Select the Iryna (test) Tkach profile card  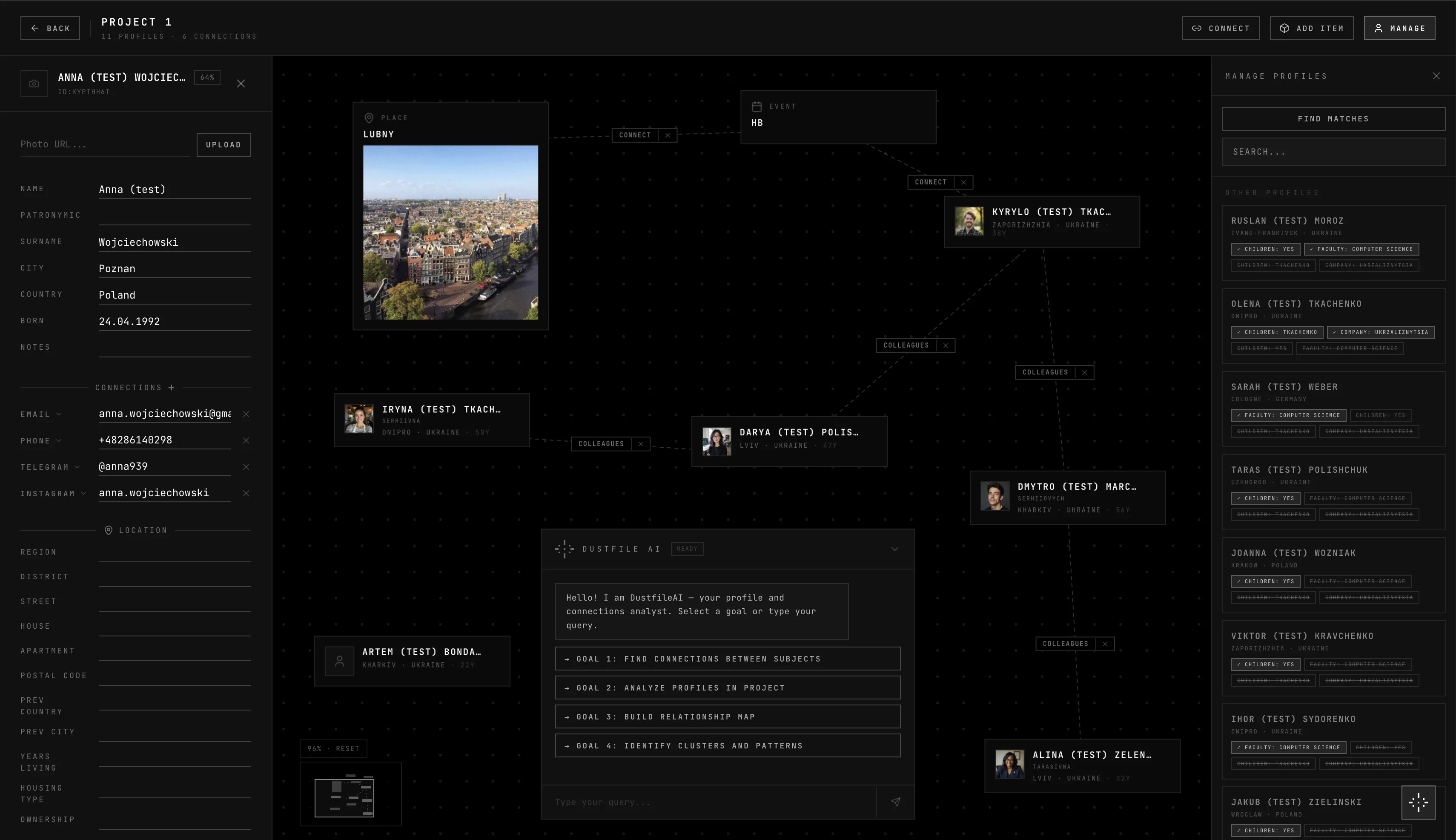432,420
